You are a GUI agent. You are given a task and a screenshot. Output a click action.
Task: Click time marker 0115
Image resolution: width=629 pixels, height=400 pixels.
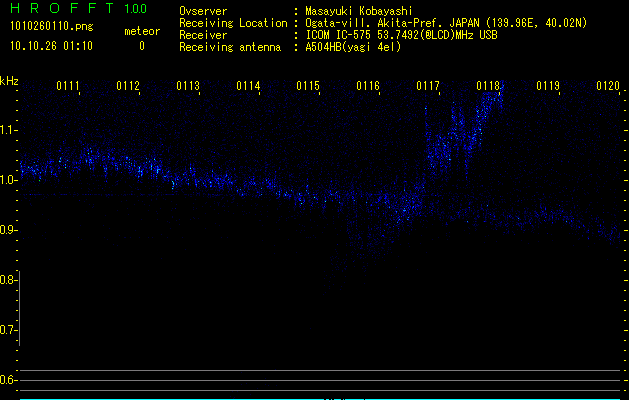tap(308, 86)
